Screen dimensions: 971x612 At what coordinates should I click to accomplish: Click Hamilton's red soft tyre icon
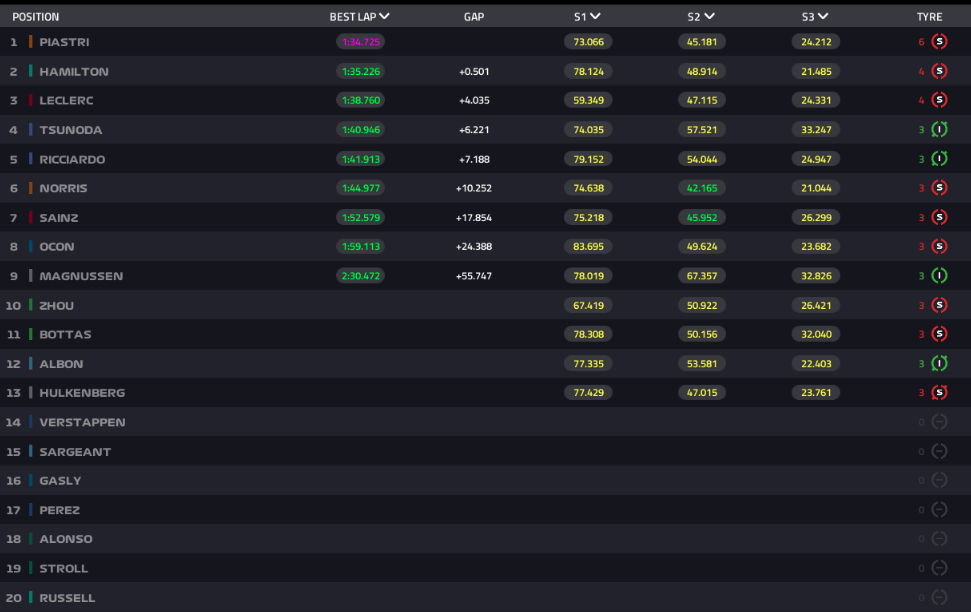(939, 71)
